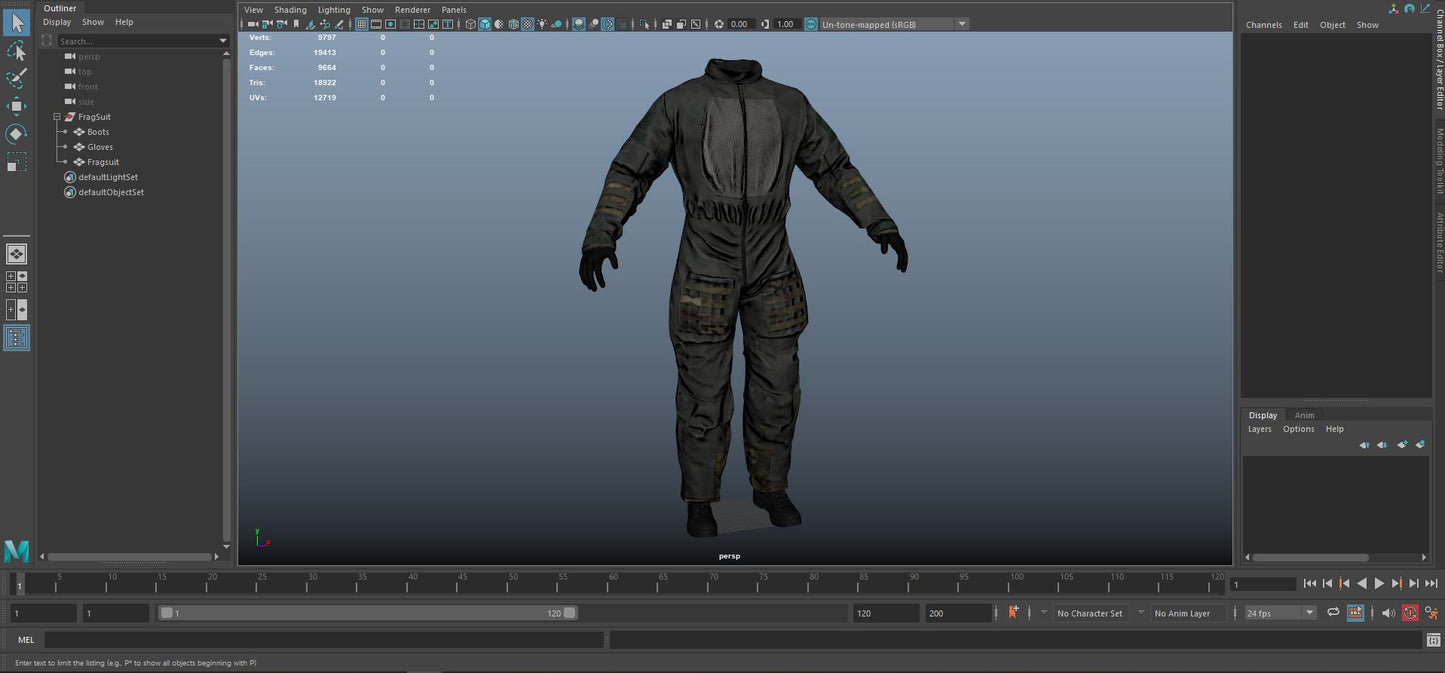Open the Modeling Toolkit panel tab
Screen dimensions: 1445x673
tap(1438, 160)
